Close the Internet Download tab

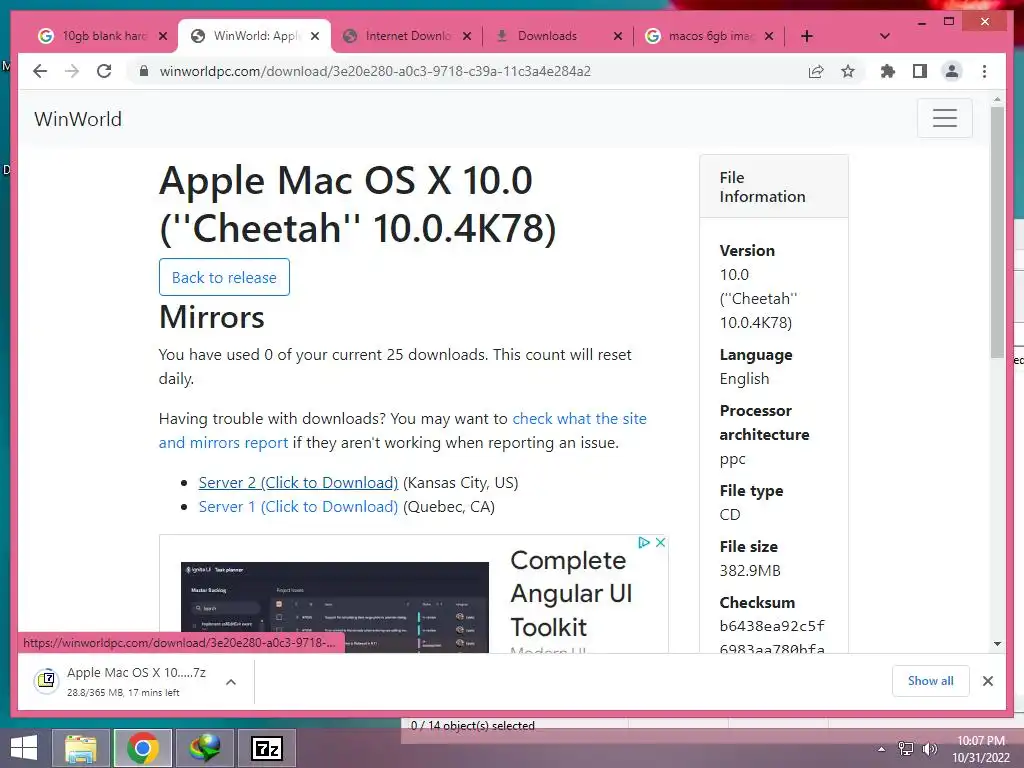466,36
